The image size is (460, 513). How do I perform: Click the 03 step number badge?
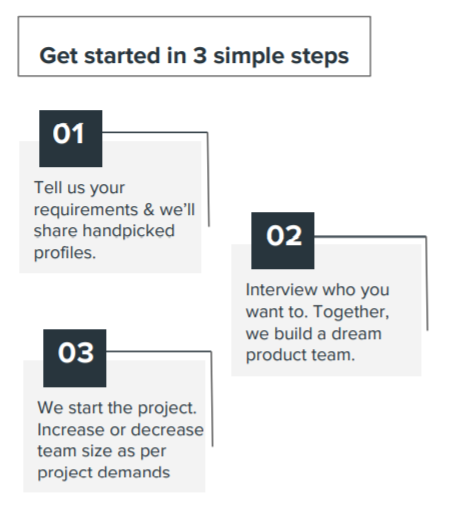(x=75, y=358)
